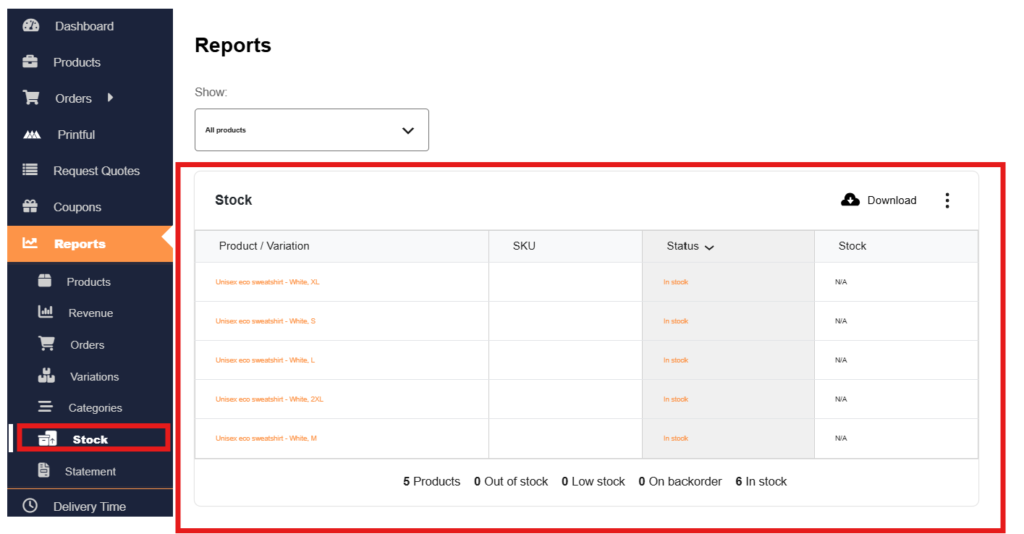
Task: Click the Products briefcase icon in sidebar
Action: [x=30, y=62]
